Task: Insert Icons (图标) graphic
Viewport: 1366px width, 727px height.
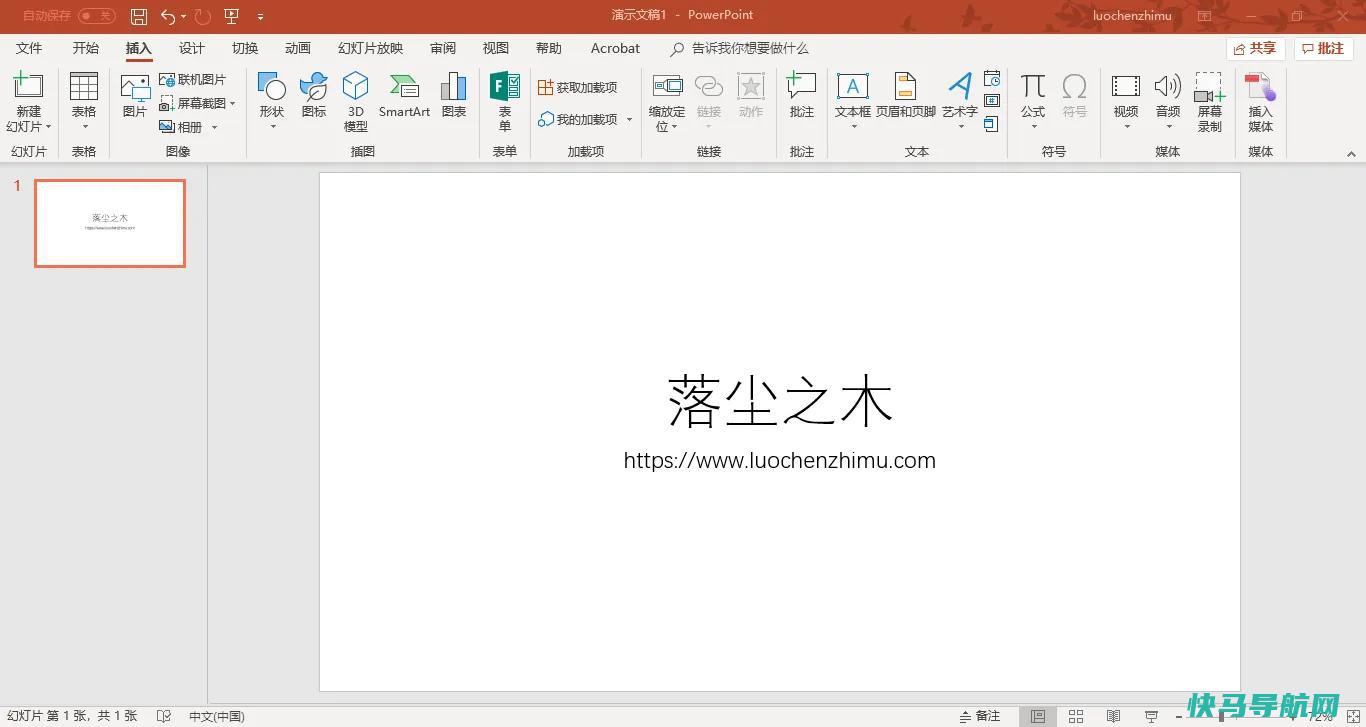Action: coord(314,97)
